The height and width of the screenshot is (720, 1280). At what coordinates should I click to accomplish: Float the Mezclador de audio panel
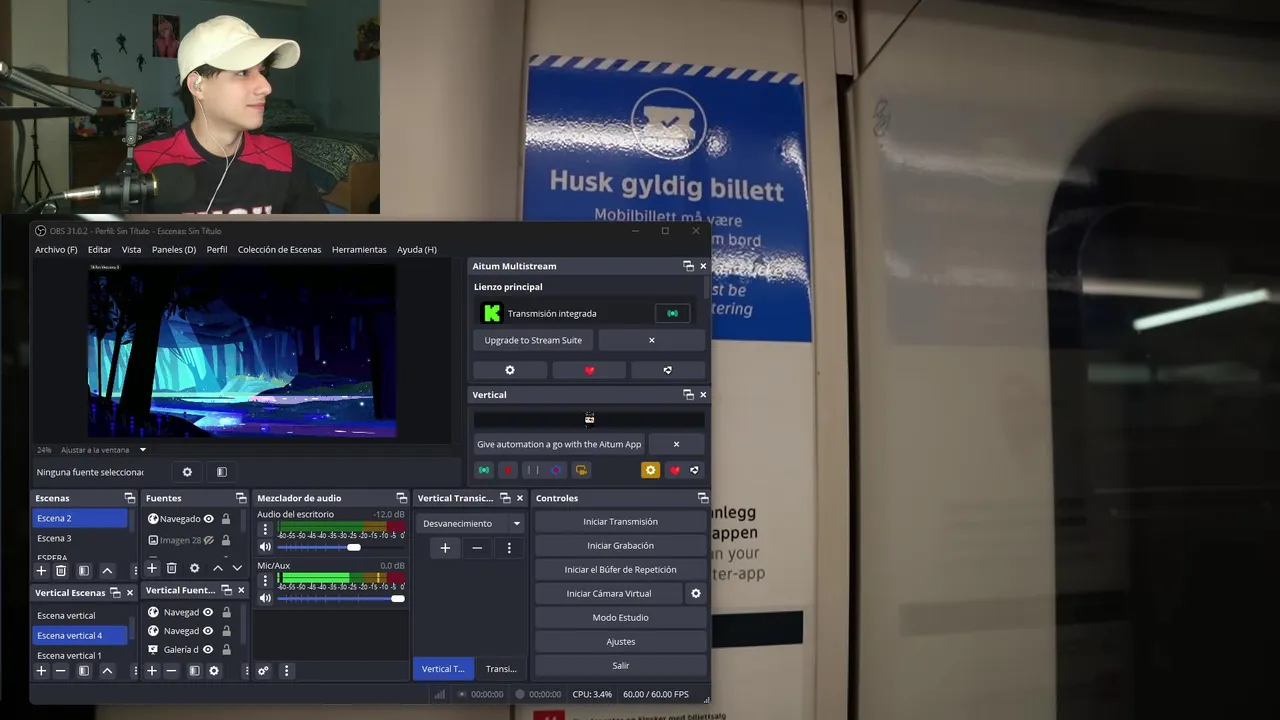(400, 498)
